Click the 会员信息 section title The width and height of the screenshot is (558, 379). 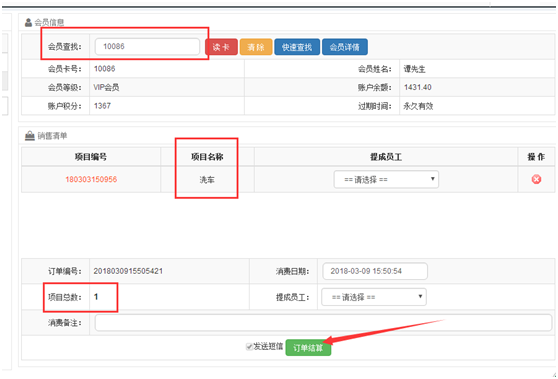49,23
